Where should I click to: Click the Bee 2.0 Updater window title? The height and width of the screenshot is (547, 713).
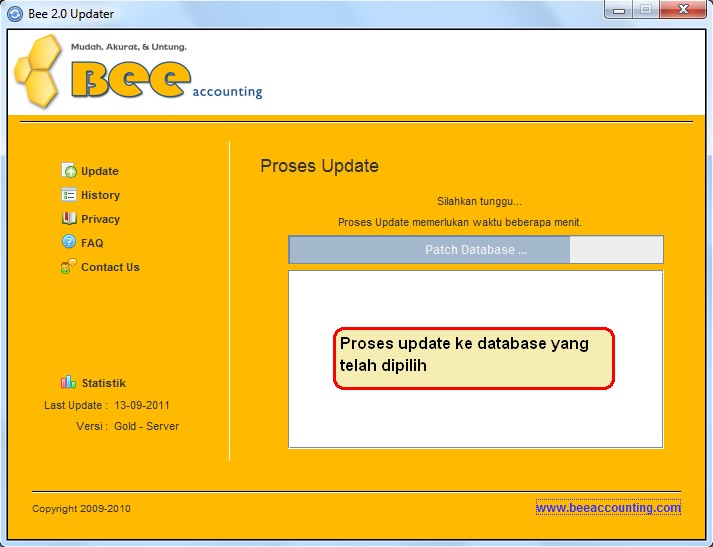[71, 14]
